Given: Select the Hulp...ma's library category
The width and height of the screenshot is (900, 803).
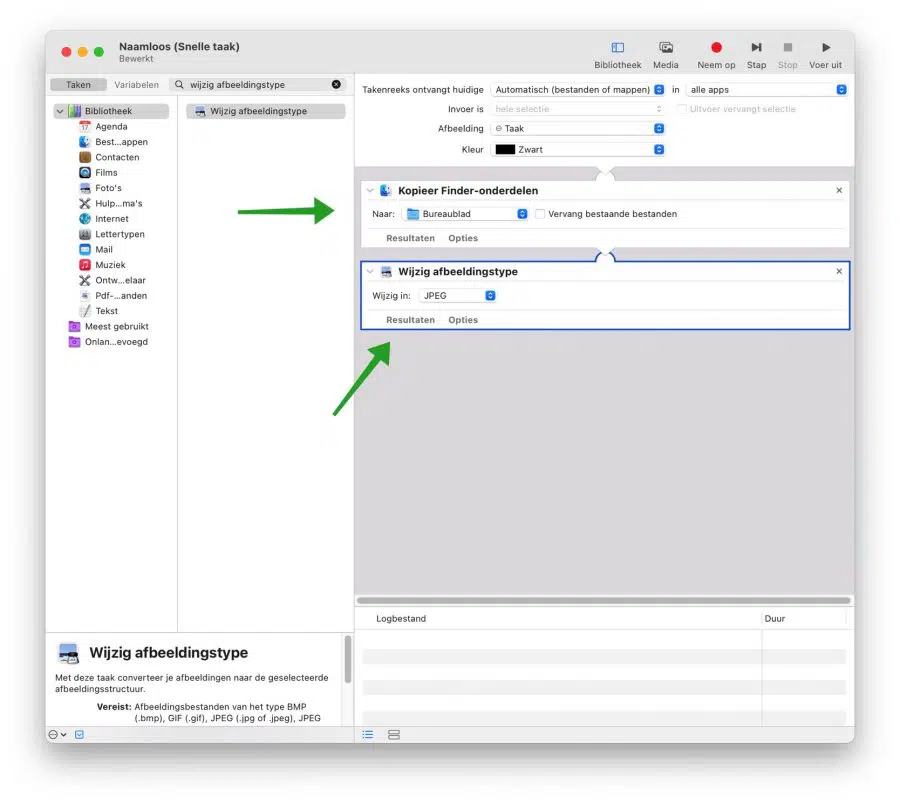Looking at the screenshot, I should 118,203.
